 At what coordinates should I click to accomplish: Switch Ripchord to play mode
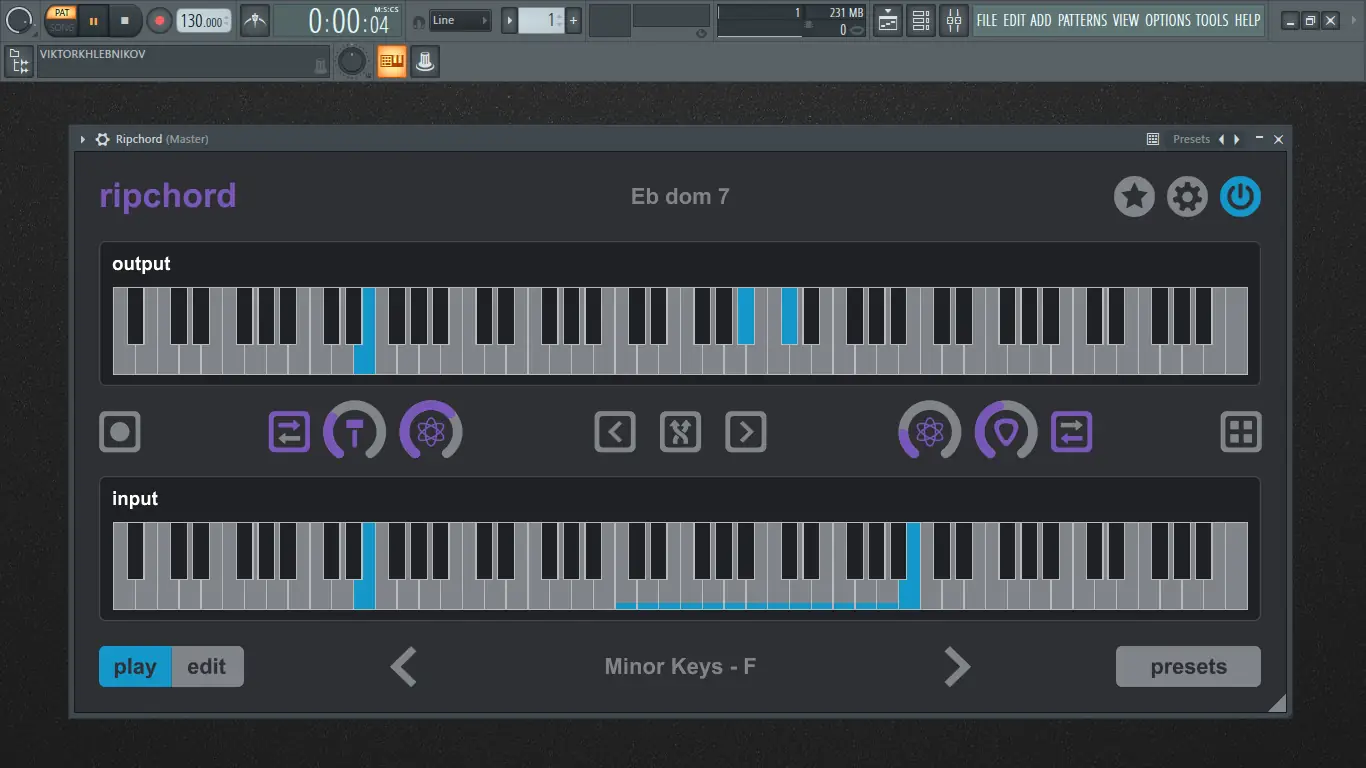pos(135,667)
